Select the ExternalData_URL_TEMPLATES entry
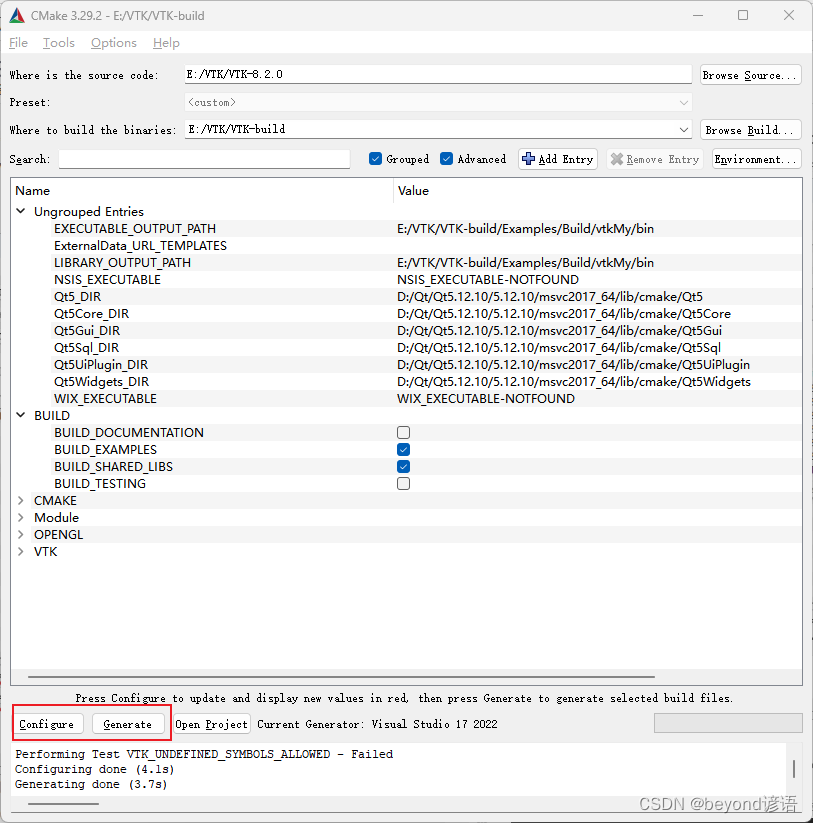Screen dimensions: 813x823 click(x=140, y=246)
